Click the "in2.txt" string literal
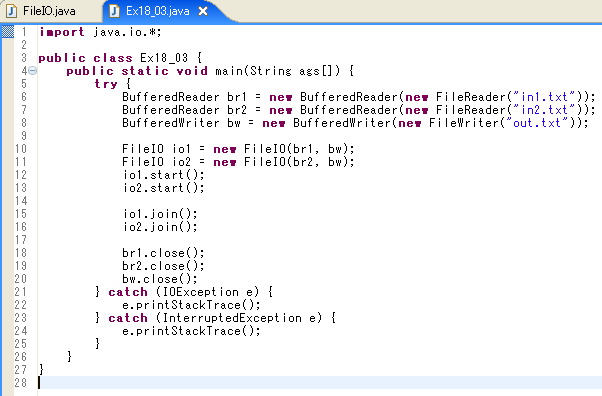The height and width of the screenshot is (396, 602). tap(545, 110)
